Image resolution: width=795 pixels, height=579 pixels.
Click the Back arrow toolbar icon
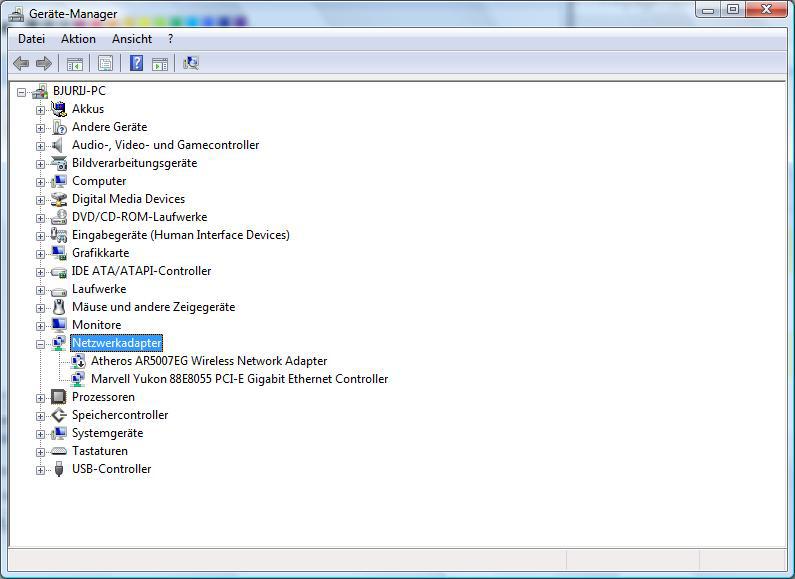(x=21, y=63)
